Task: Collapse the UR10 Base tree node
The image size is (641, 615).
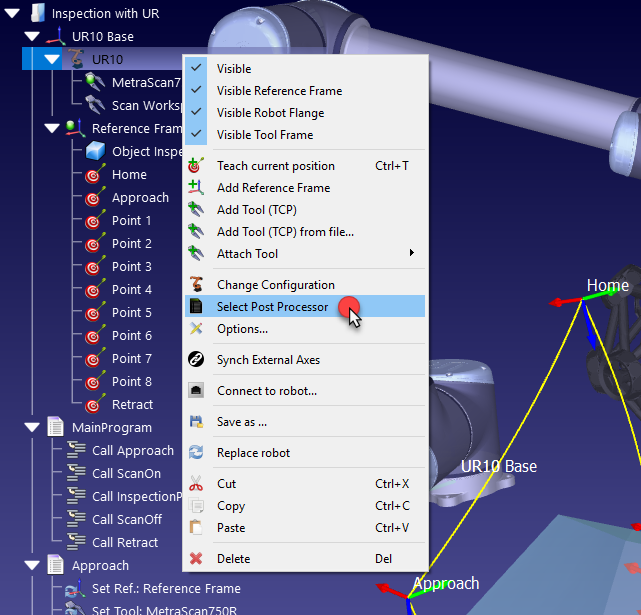Action: pyautogui.click(x=31, y=37)
